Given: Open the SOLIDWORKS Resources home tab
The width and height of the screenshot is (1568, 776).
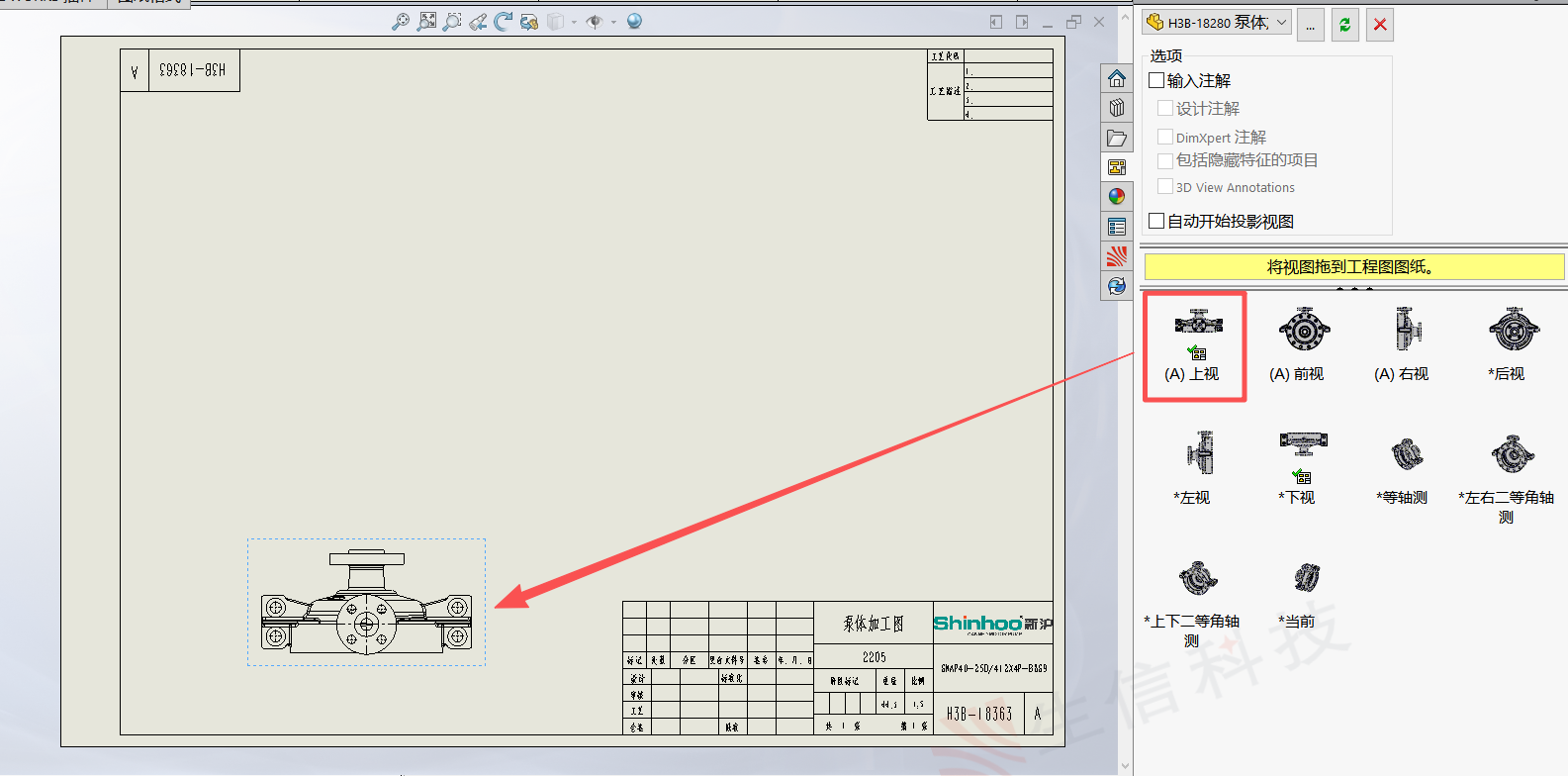Looking at the screenshot, I should pyautogui.click(x=1117, y=78).
